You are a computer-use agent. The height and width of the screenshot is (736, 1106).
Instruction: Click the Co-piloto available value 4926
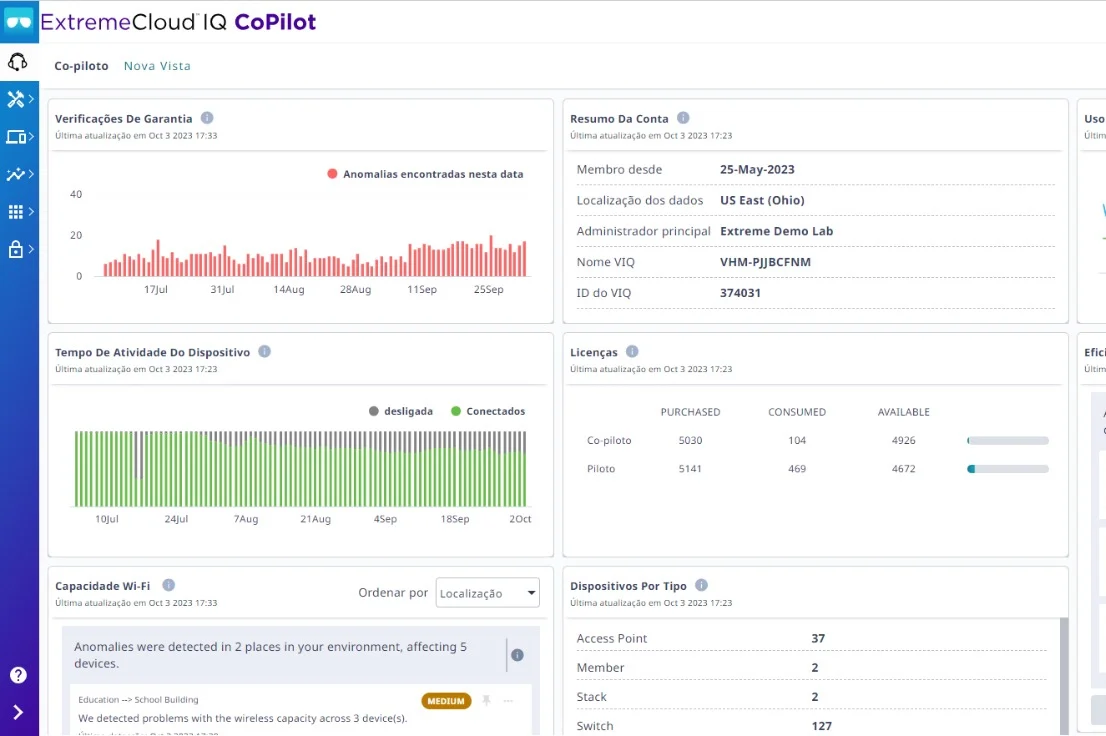tap(904, 440)
